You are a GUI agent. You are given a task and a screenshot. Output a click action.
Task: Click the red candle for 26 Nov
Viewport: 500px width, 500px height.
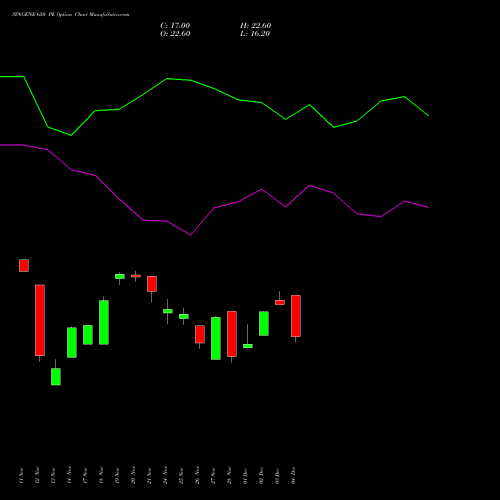(200, 334)
